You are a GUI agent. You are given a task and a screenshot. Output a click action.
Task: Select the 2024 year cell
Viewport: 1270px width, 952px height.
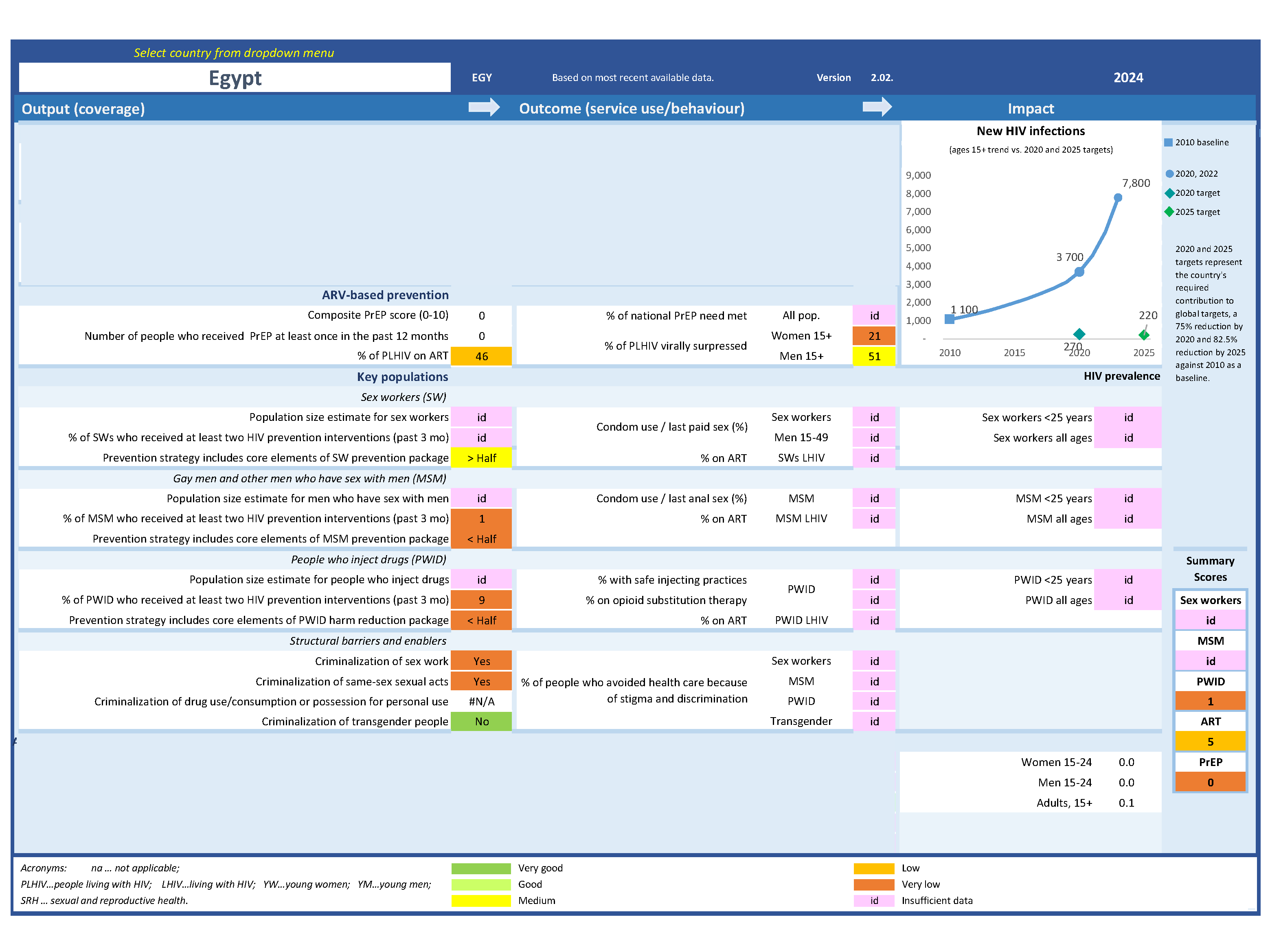(x=1128, y=77)
